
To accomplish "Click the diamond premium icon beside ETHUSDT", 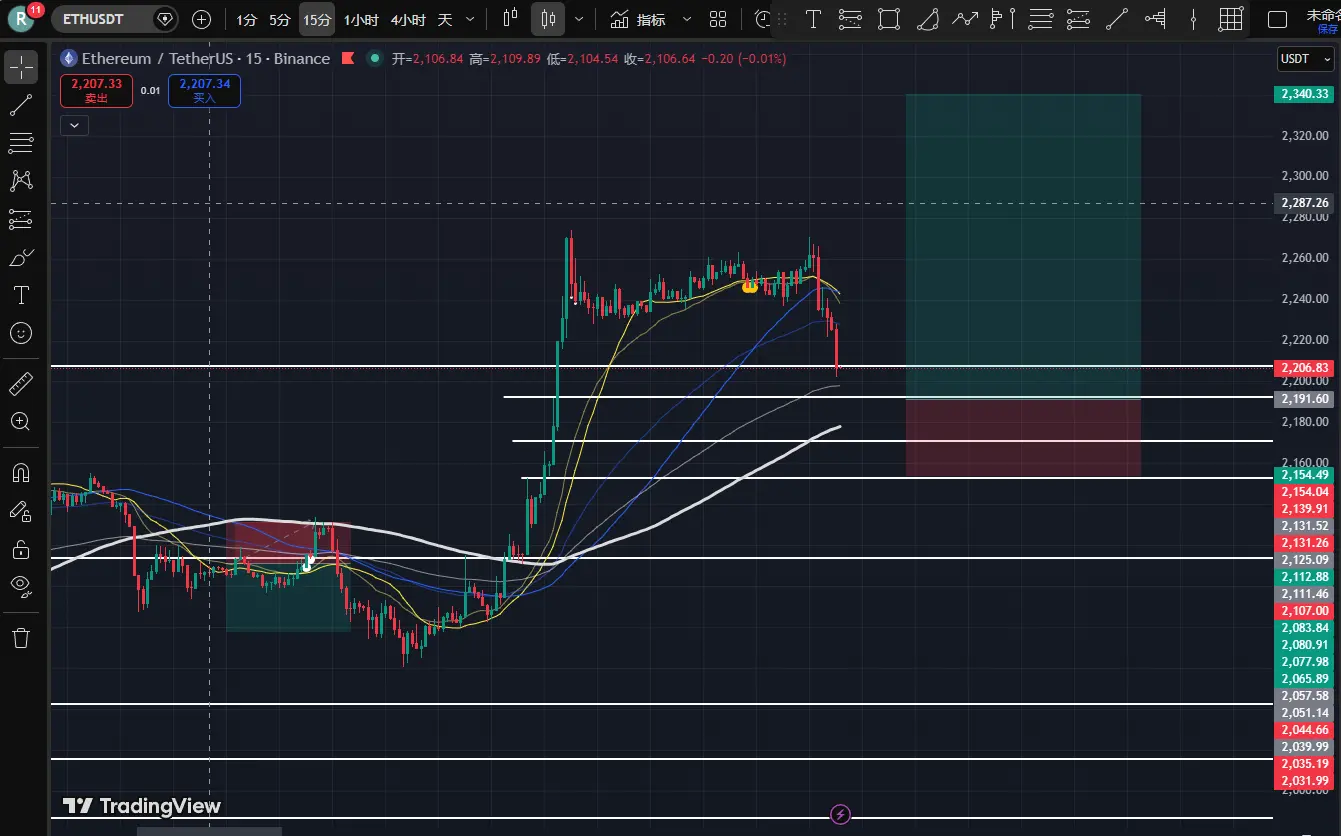I will coord(165,19).
